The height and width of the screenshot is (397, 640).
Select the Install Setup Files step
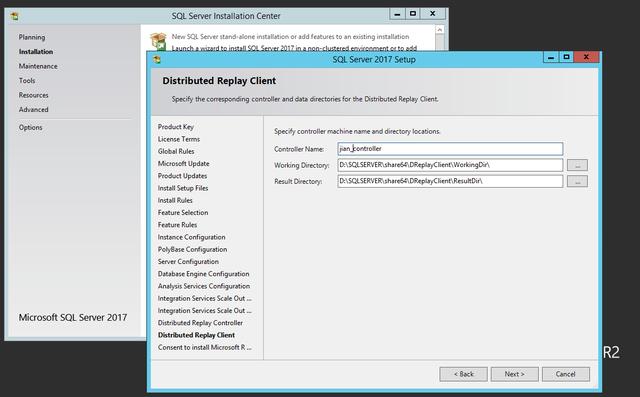click(x=183, y=188)
